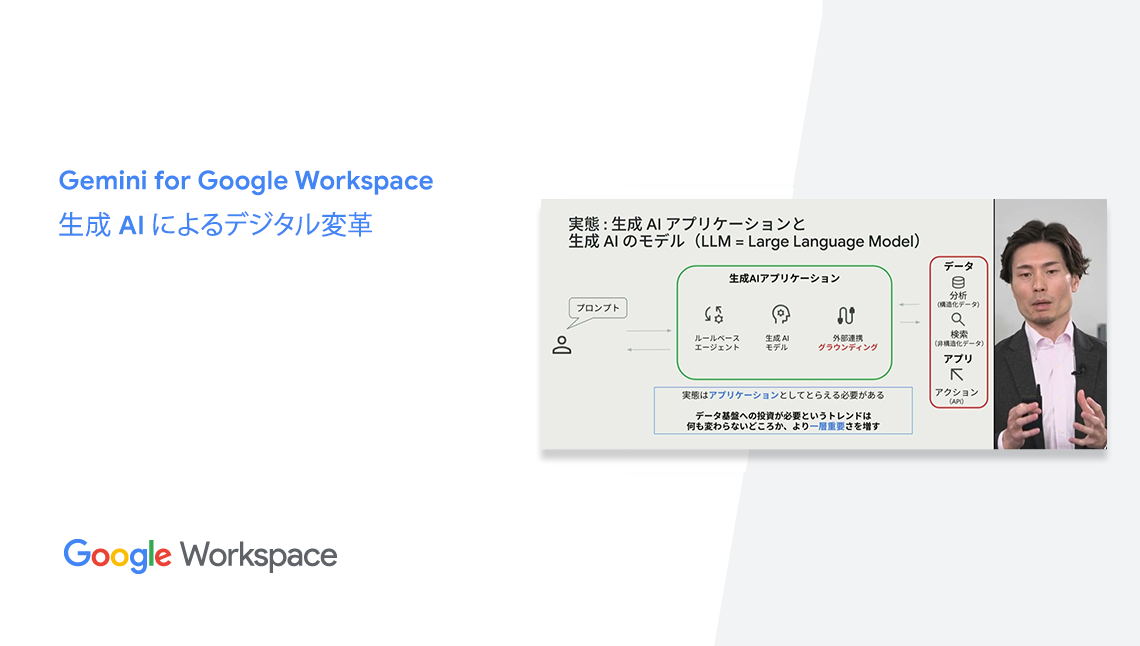Click the Gemini for Google Workspace heading

click(246, 180)
